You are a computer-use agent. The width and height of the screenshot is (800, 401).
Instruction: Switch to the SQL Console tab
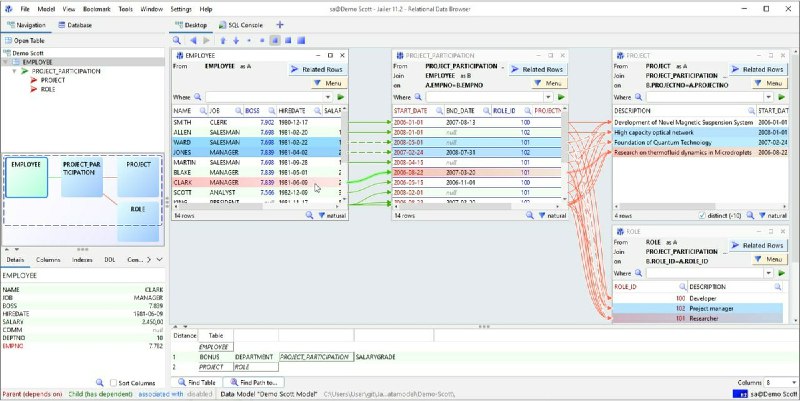[241, 25]
